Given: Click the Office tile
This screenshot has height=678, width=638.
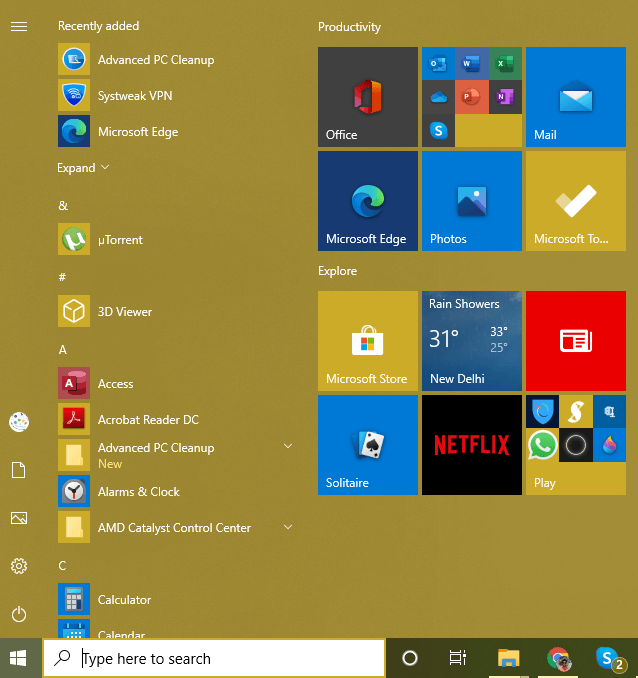Looking at the screenshot, I should [368, 97].
